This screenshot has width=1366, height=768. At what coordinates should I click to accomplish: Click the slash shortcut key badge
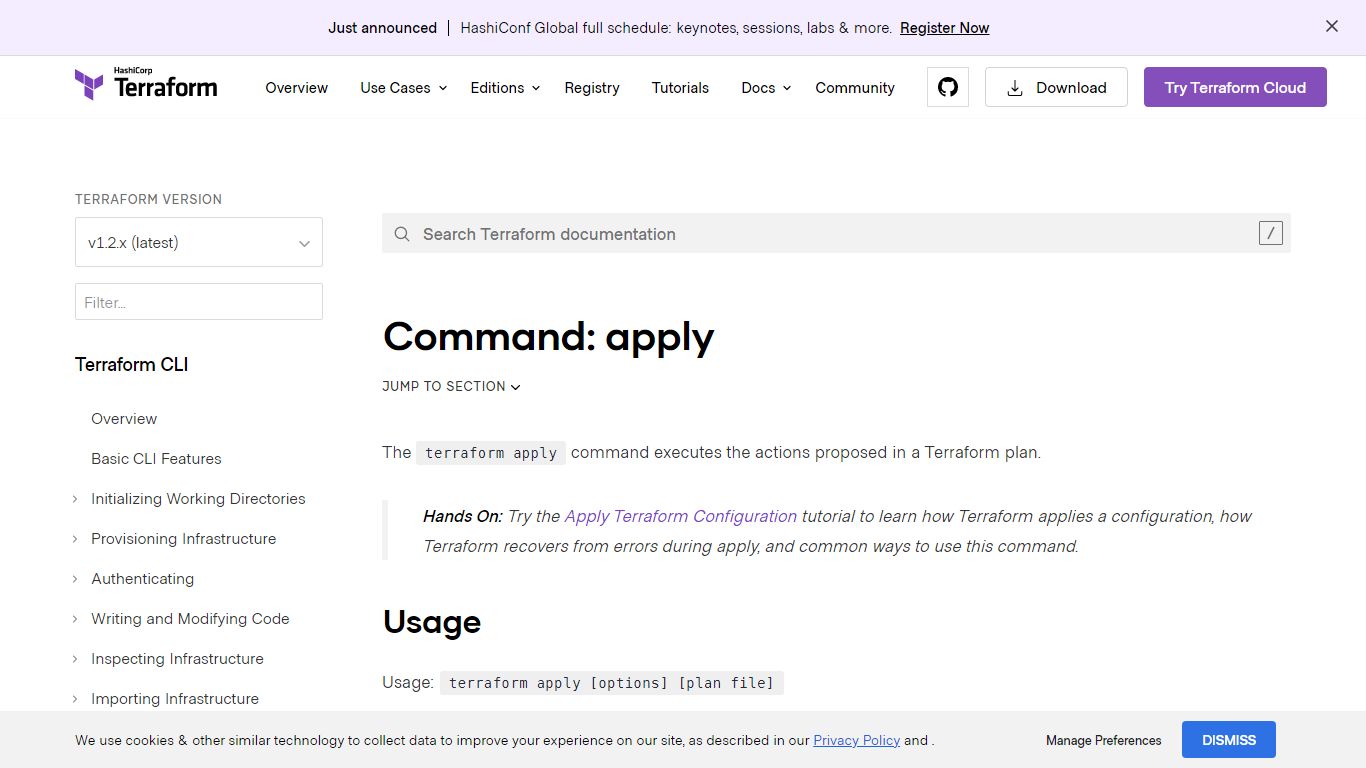coord(1270,233)
